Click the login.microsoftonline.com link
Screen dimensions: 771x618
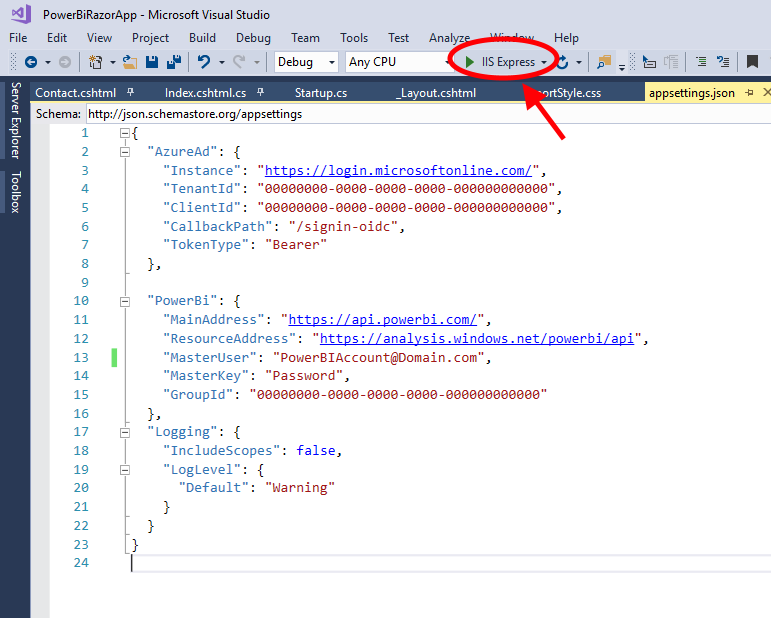point(398,171)
